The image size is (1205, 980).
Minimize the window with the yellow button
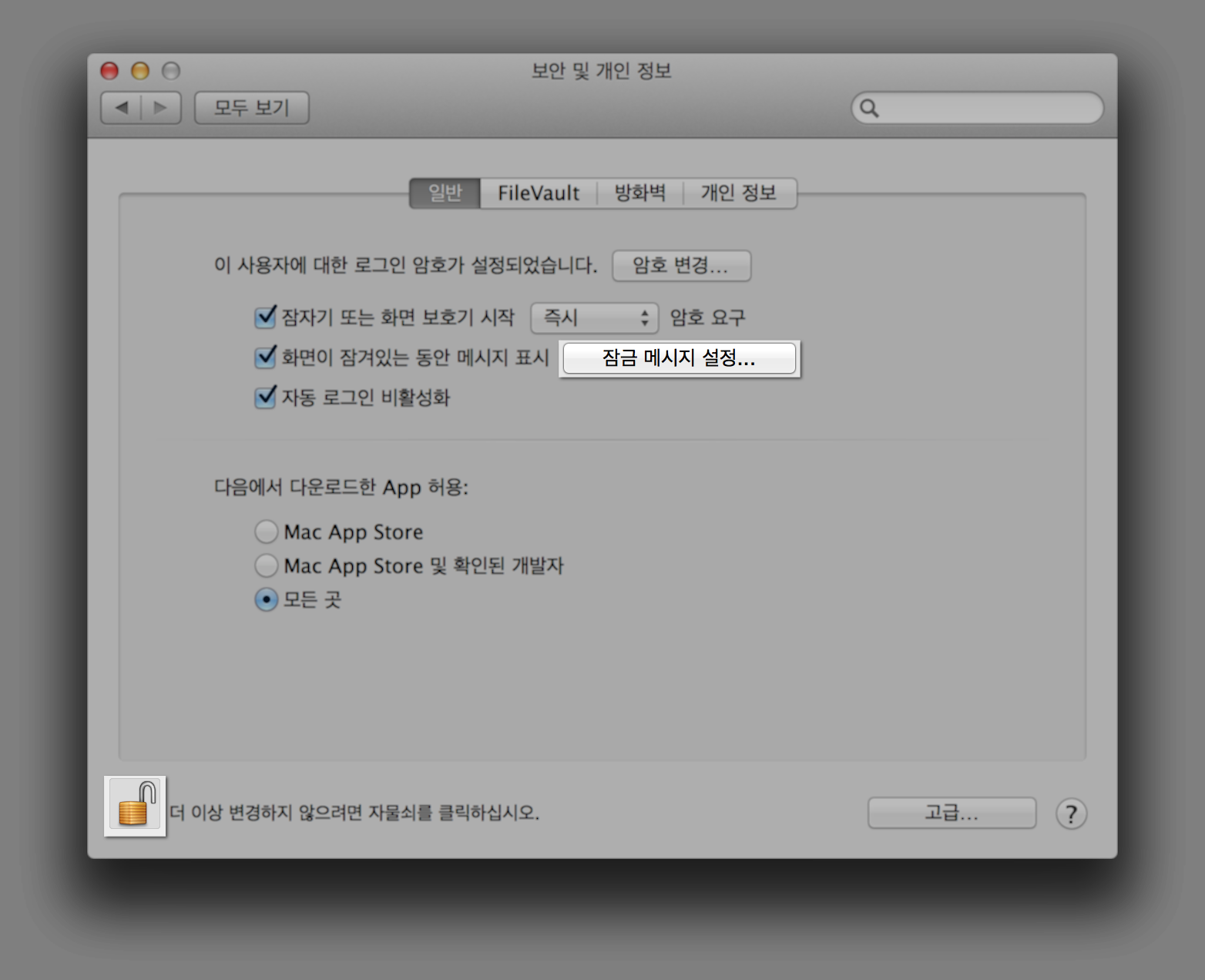tap(140, 71)
